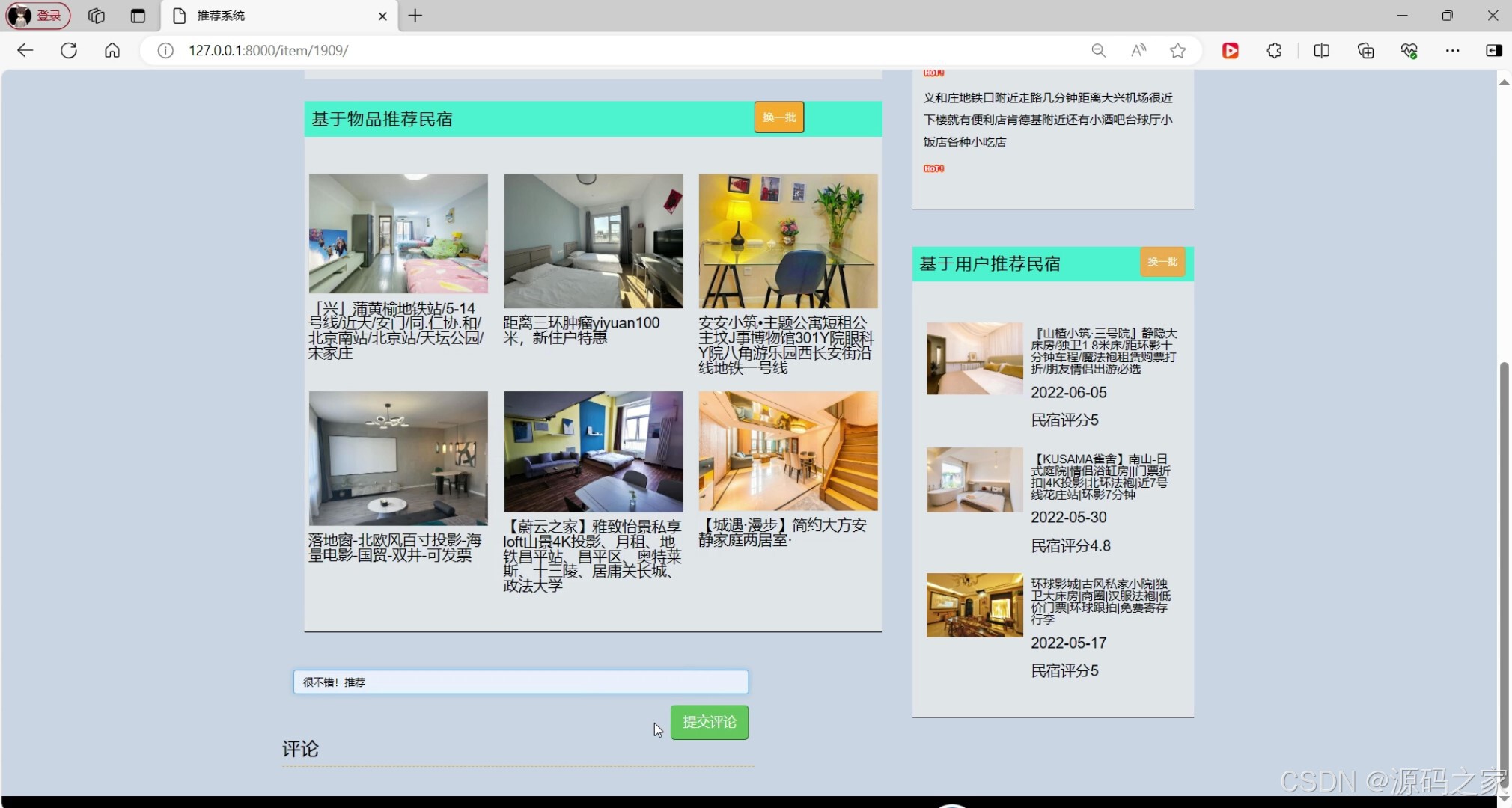This screenshot has height=808, width=1512.
Task: Add this page to favorites
Action: click(x=1178, y=50)
